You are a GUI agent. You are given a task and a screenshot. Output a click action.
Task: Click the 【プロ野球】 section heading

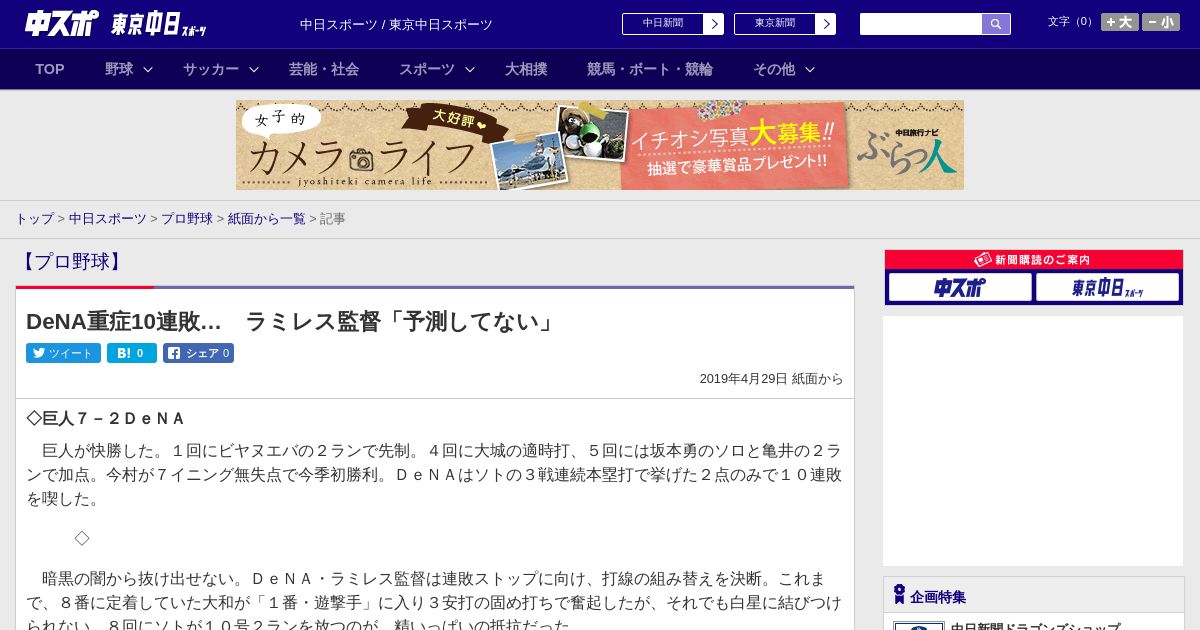[x=71, y=262]
